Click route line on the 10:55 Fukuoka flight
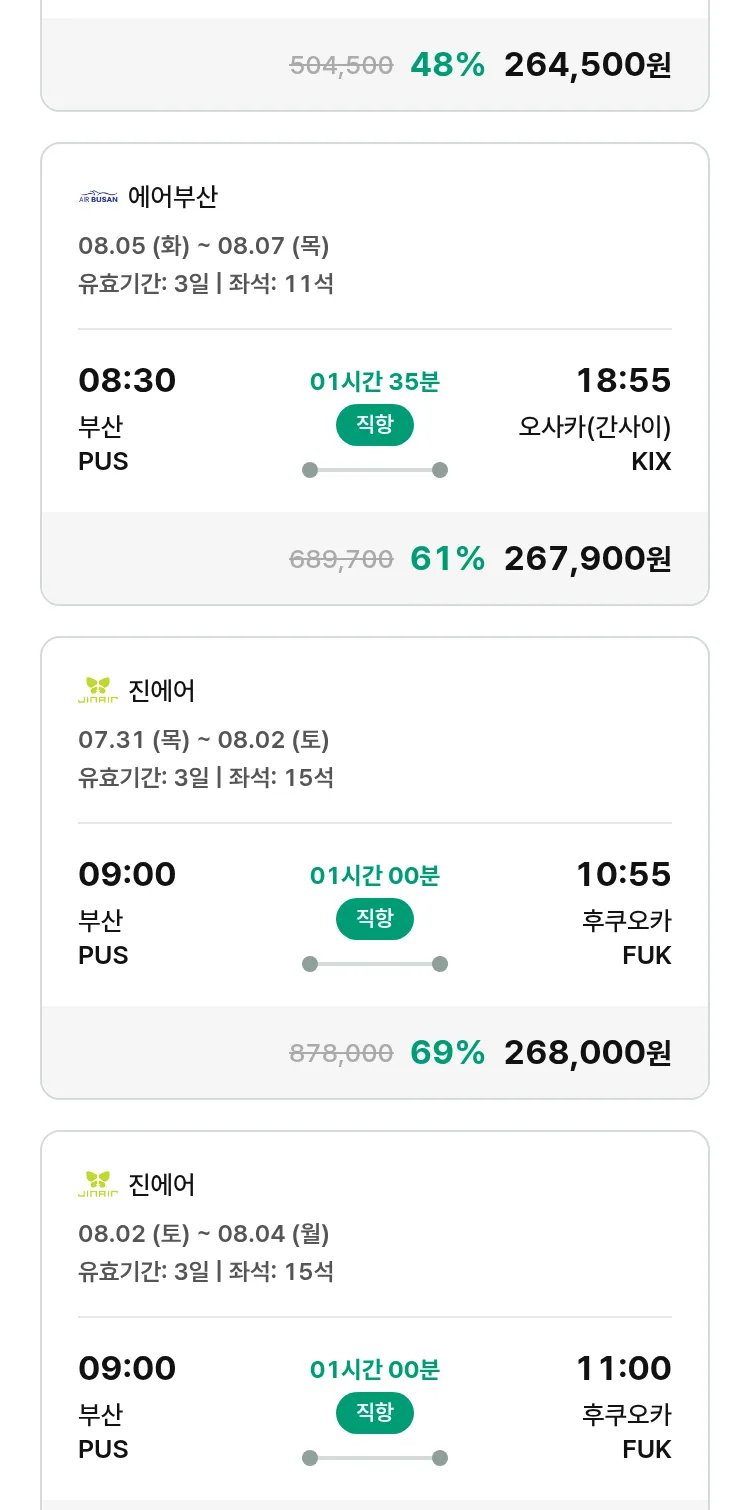The width and height of the screenshot is (750, 1510). click(x=374, y=964)
